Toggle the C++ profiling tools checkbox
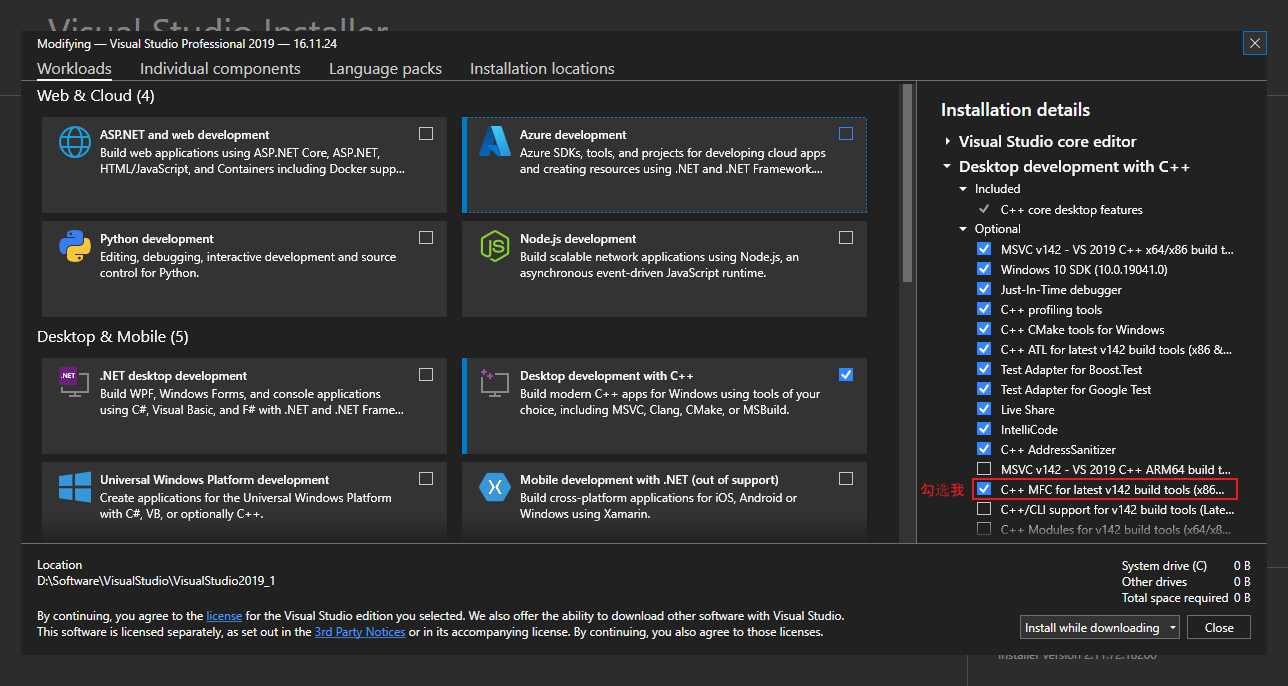The image size is (1288, 686). (x=984, y=309)
